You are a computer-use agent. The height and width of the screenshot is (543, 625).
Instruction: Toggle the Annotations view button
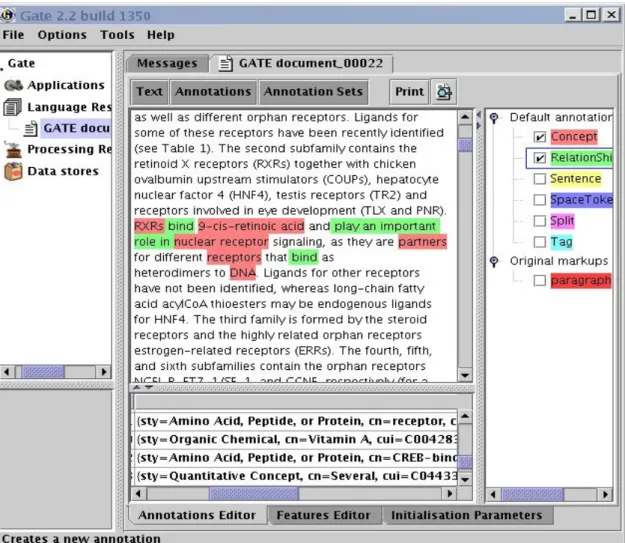point(213,92)
